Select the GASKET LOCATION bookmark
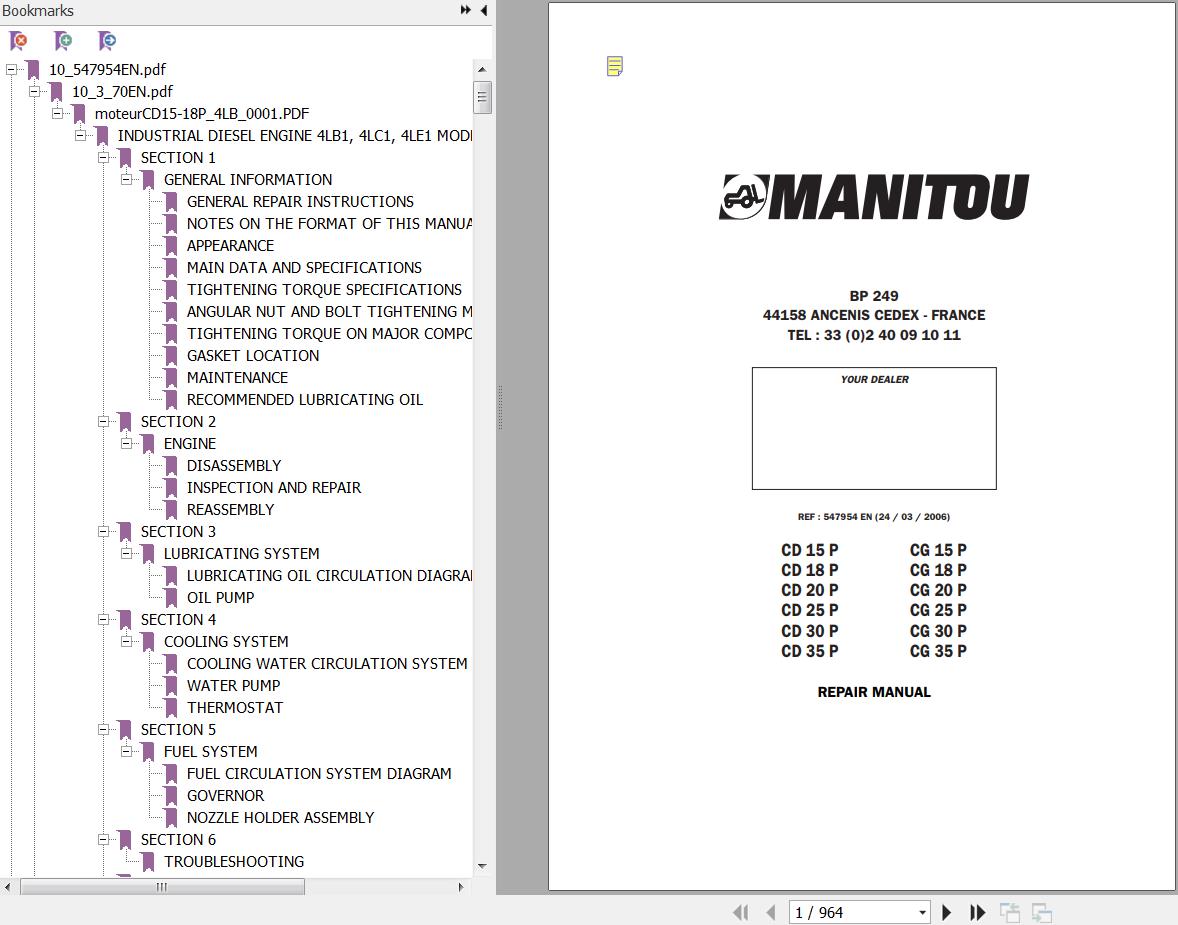Image resolution: width=1178 pixels, height=925 pixels. pos(252,355)
